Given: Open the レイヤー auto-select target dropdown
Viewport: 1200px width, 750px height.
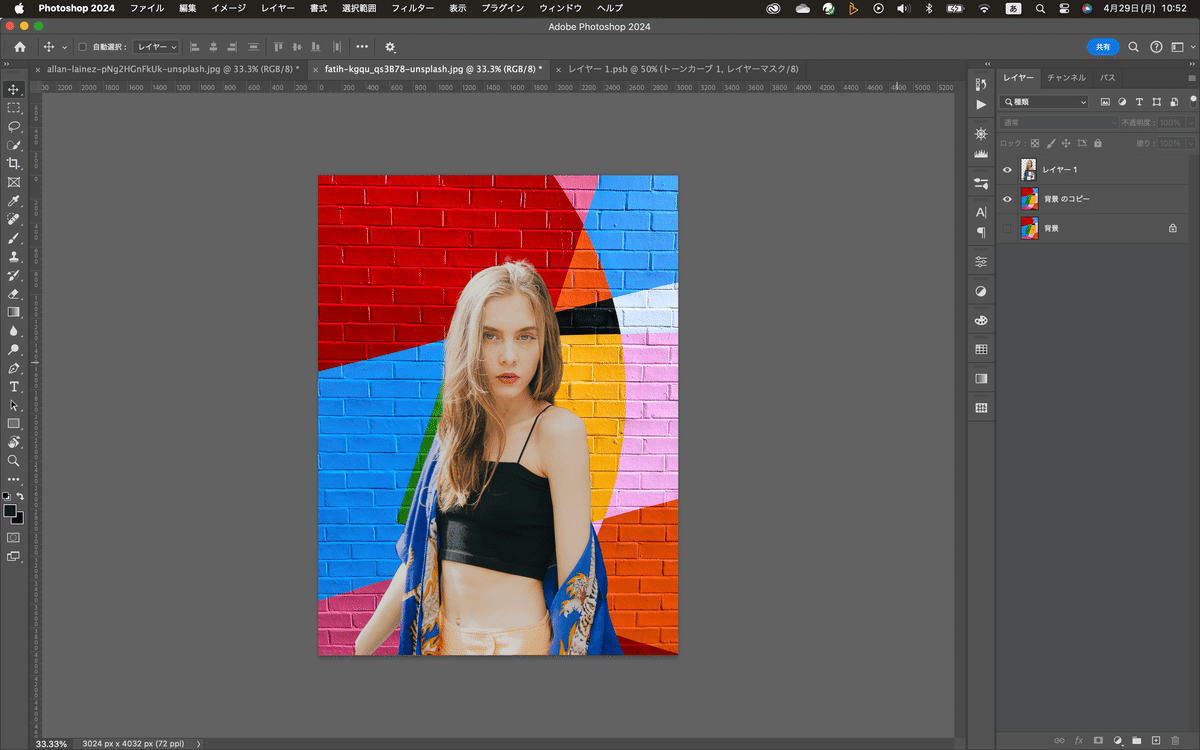Looking at the screenshot, I should tap(156, 47).
